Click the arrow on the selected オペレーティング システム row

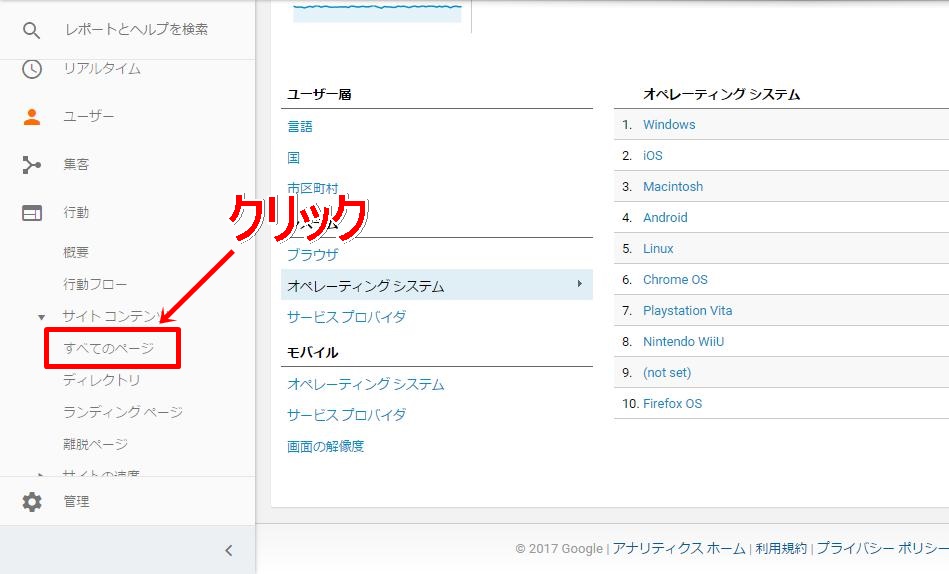click(580, 283)
